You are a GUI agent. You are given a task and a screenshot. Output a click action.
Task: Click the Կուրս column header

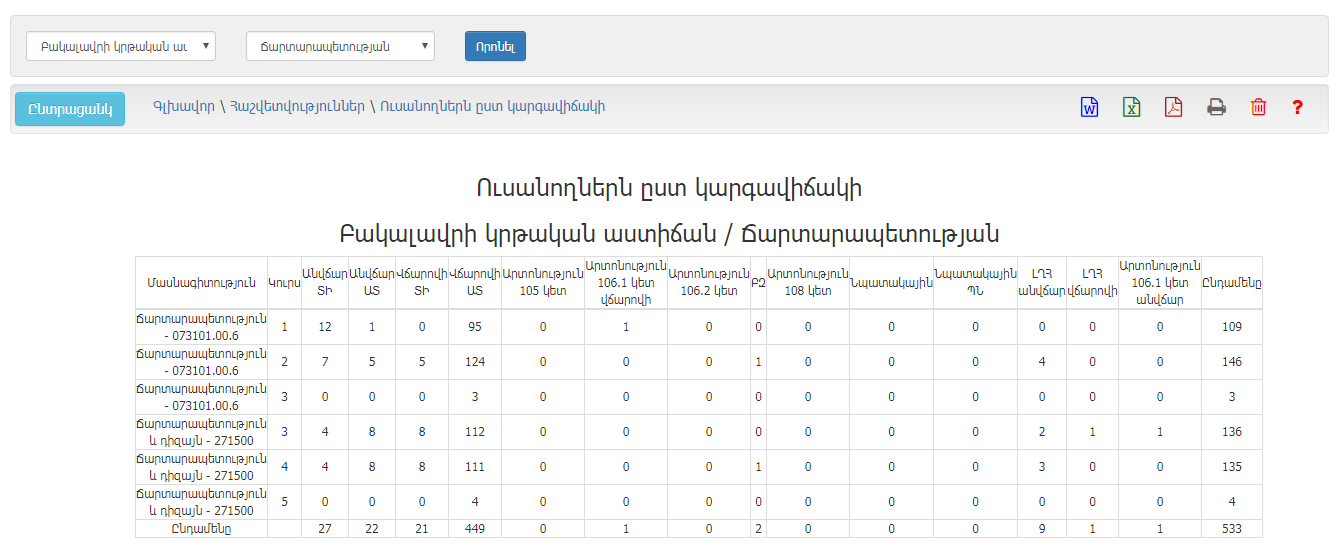(284, 283)
